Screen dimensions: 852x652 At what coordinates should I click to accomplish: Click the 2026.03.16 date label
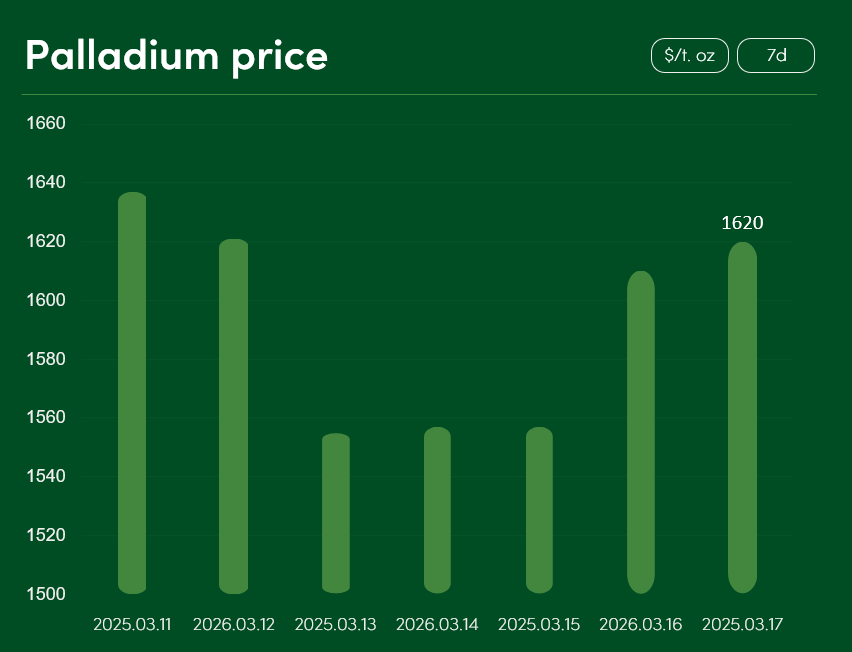pos(641,625)
